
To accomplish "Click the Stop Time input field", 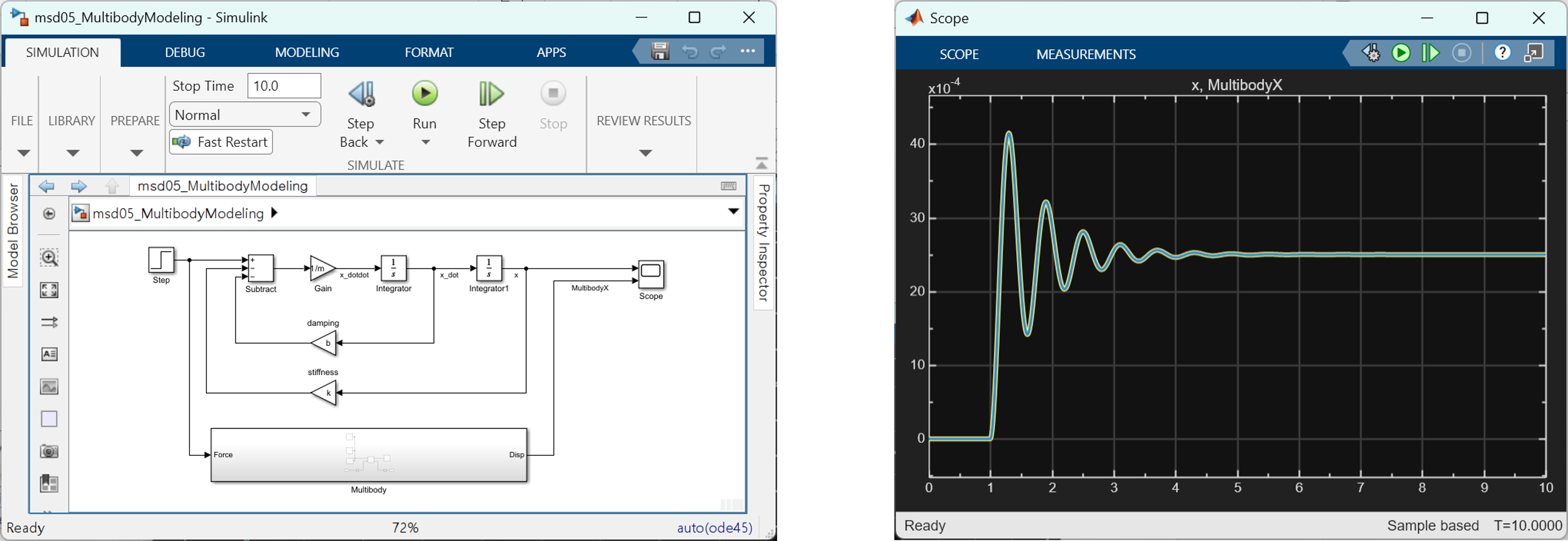I will pyautogui.click(x=284, y=86).
